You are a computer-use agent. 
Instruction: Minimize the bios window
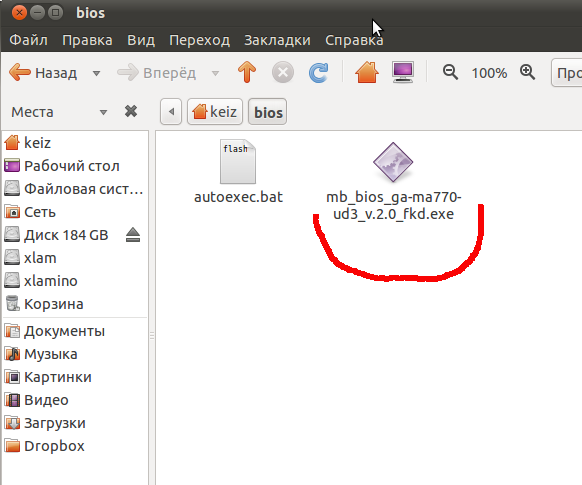(37, 13)
